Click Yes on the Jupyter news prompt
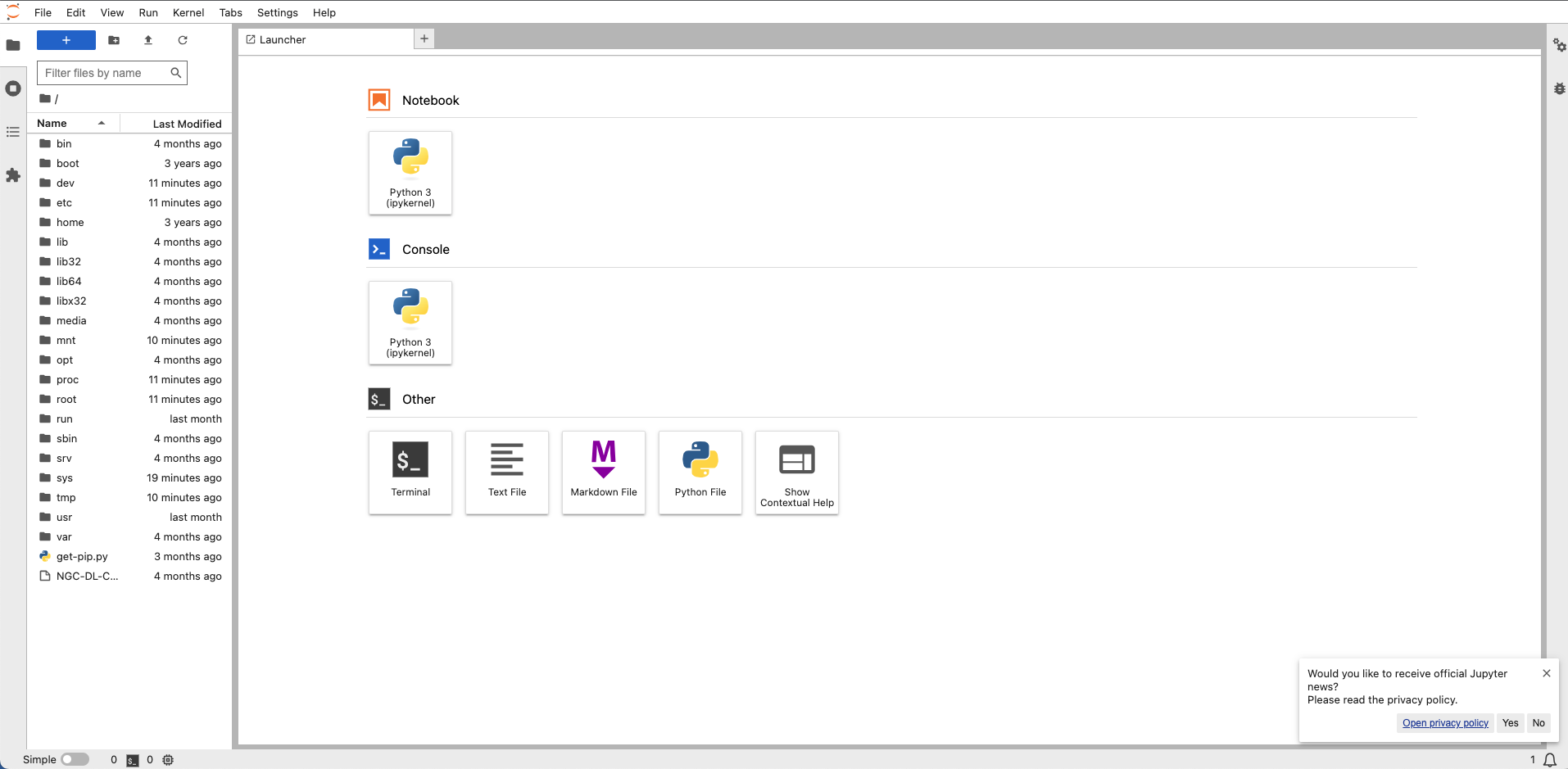Viewport: 1568px width, 769px height. pyautogui.click(x=1511, y=723)
